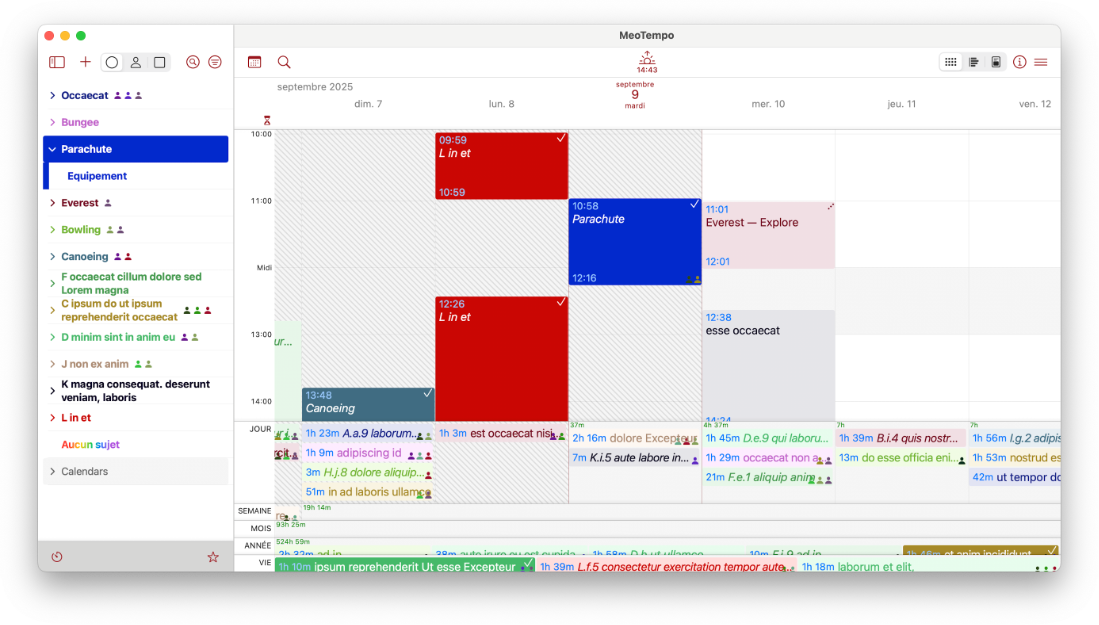Switch to list layout view
1099x625 pixels.
973,62
